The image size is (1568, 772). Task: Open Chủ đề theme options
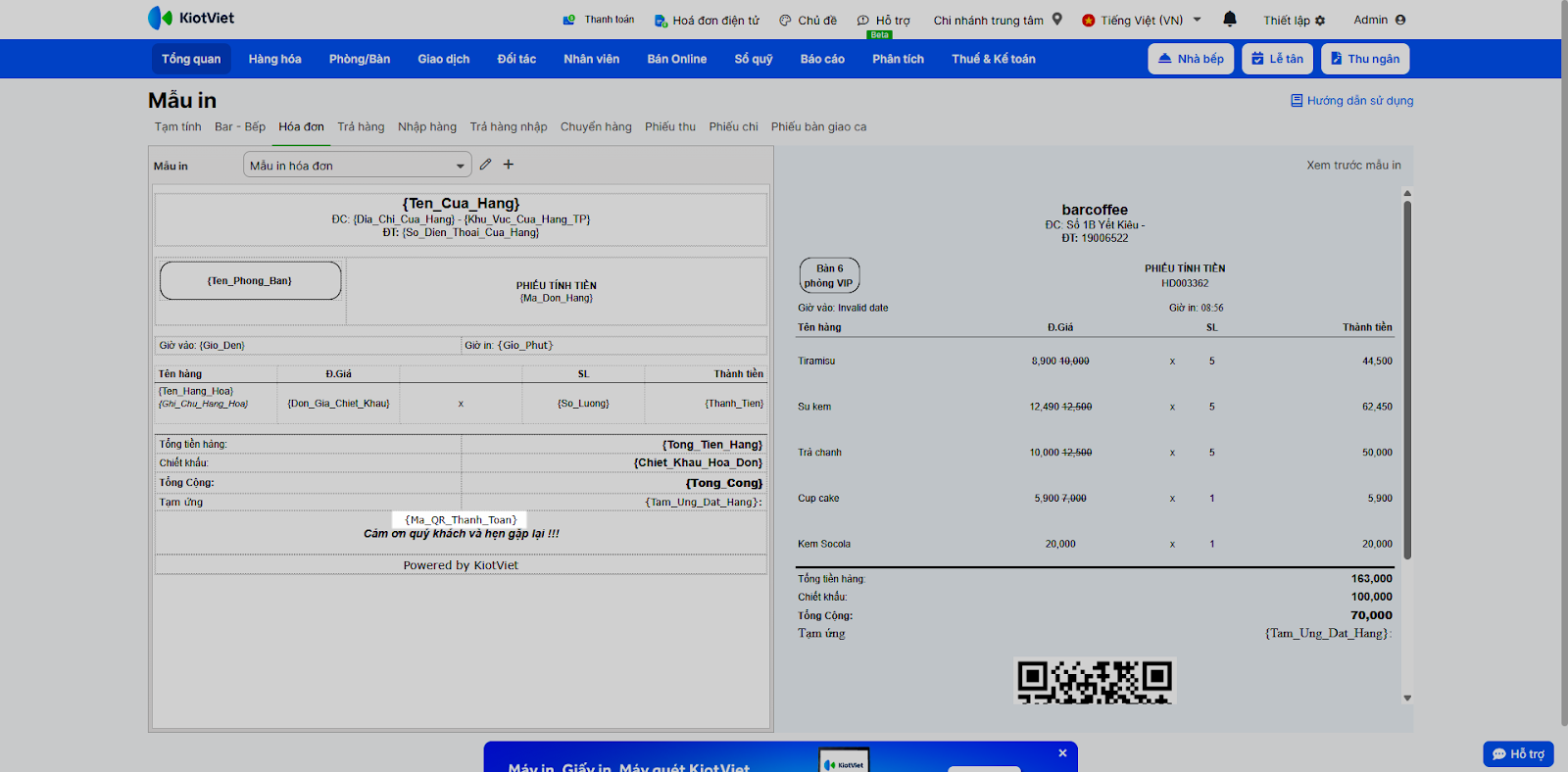(x=808, y=20)
